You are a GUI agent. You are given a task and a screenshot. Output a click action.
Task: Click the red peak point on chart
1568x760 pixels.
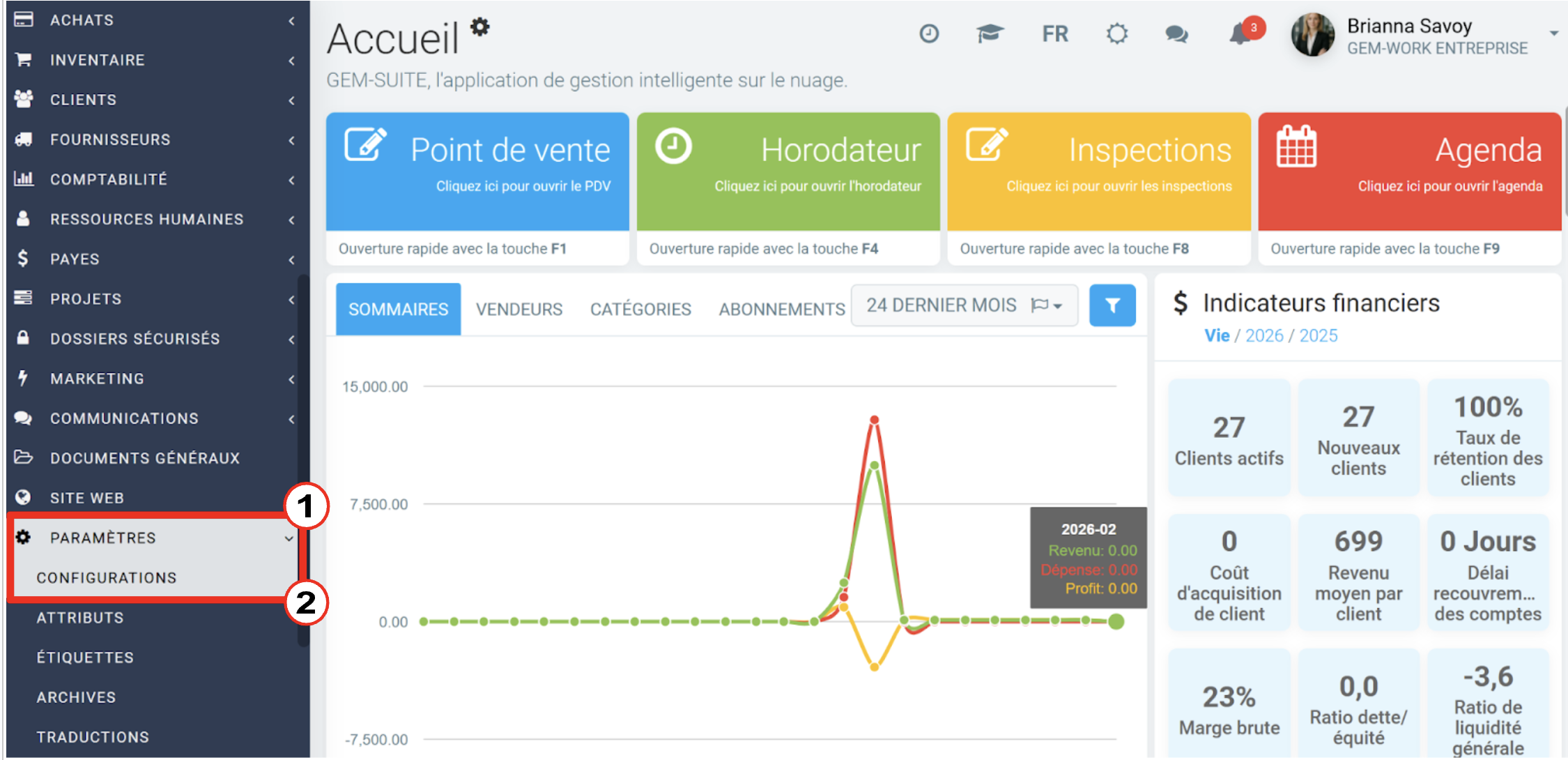pyautogui.click(x=874, y=420)
